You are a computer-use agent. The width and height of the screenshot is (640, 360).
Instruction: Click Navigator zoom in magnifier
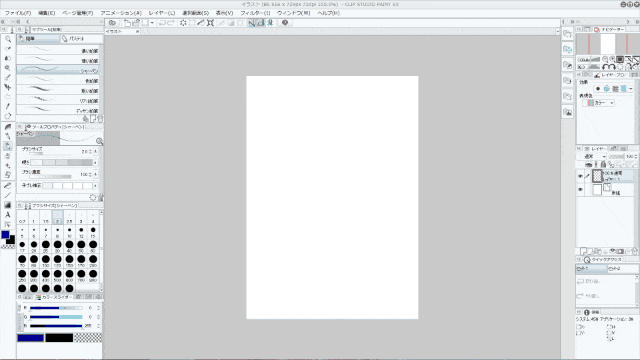[612, 59]
